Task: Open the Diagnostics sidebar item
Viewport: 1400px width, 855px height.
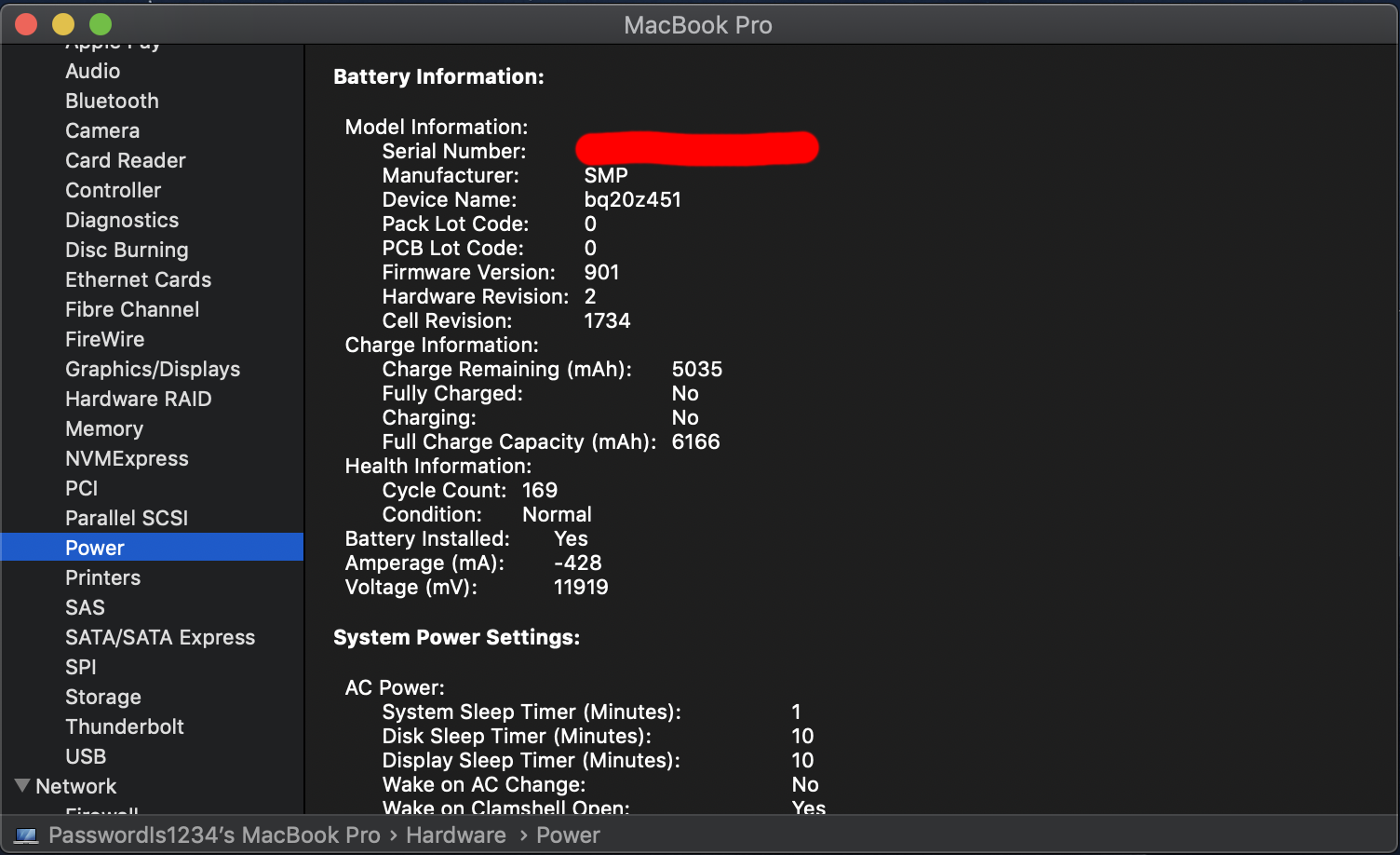Action: click(x=122, y=220)
